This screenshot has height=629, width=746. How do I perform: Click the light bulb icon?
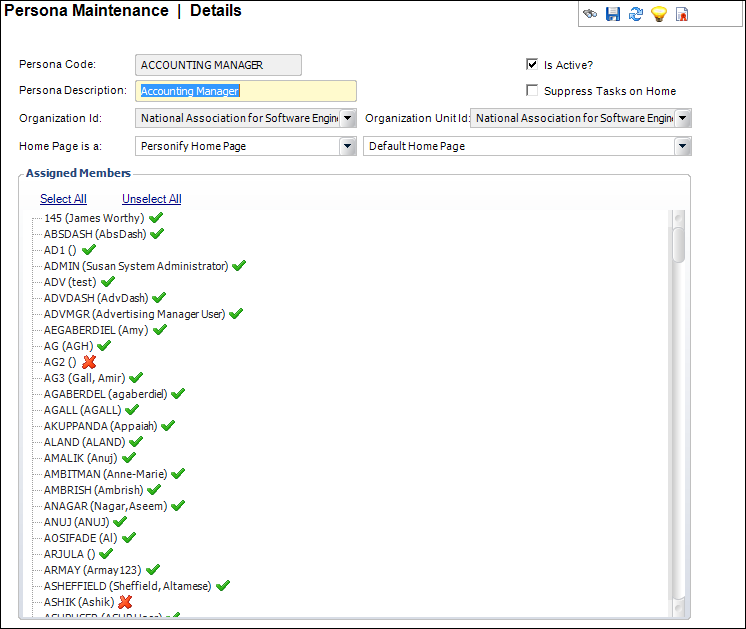pyautogui.click(x=658, y=14)
